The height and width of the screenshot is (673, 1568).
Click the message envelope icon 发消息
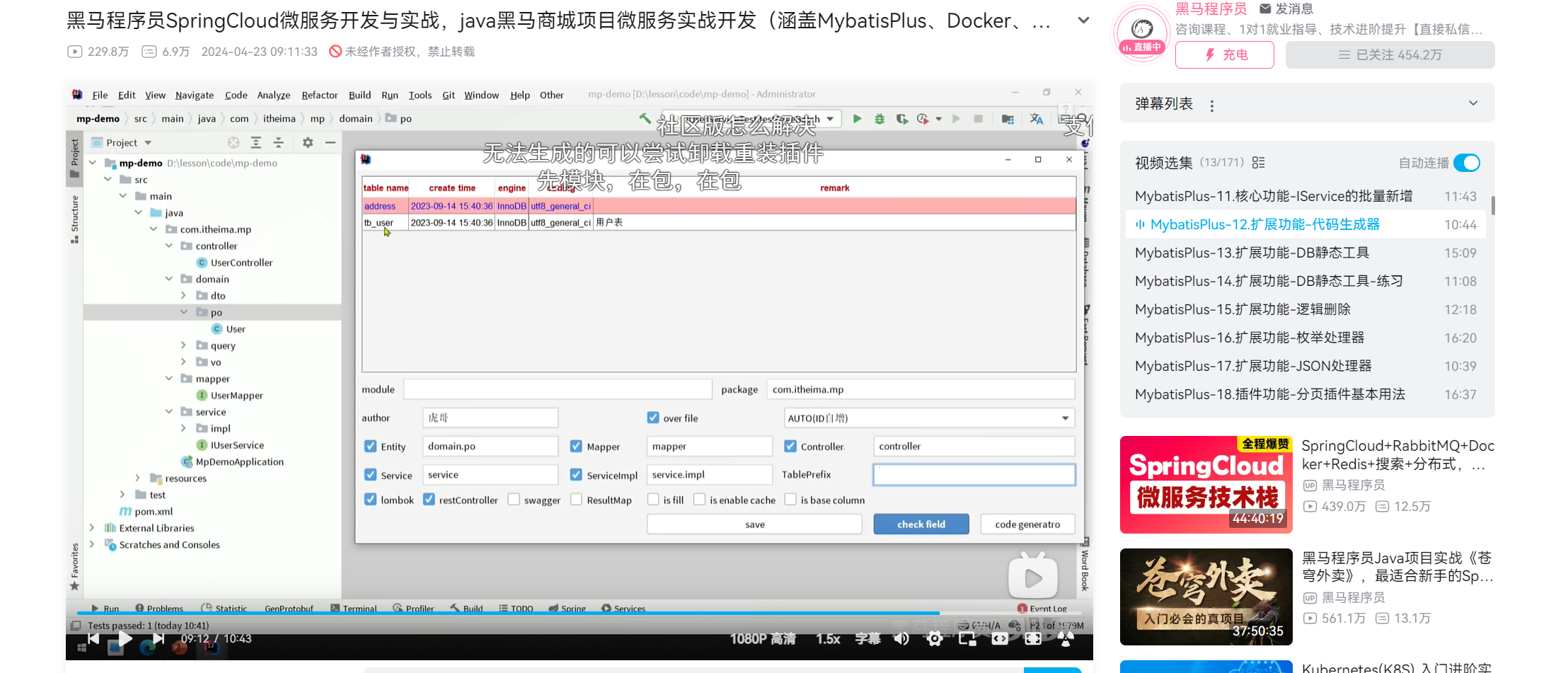point(1265,8)
